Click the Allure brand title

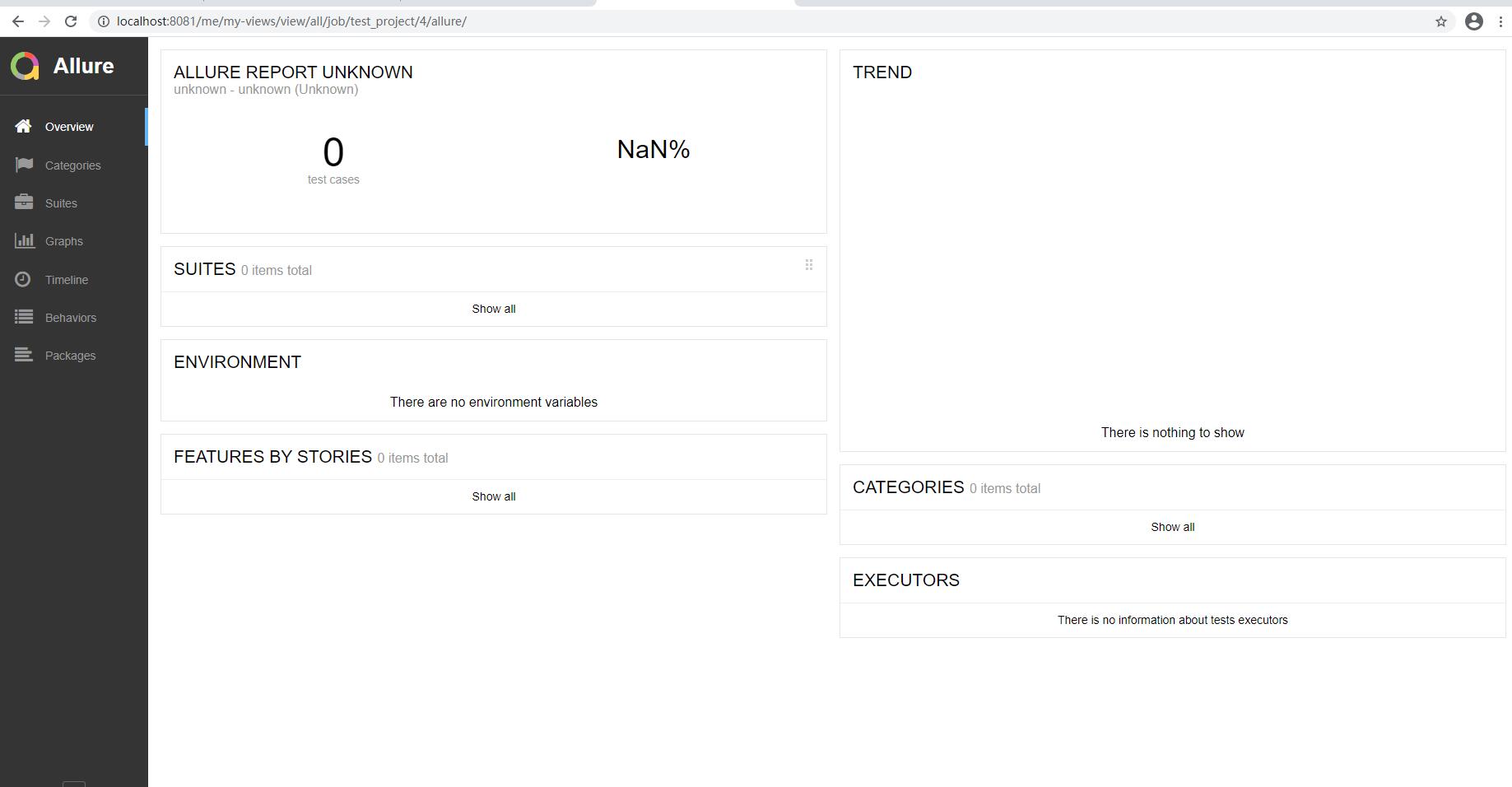(x=84, y=66)
